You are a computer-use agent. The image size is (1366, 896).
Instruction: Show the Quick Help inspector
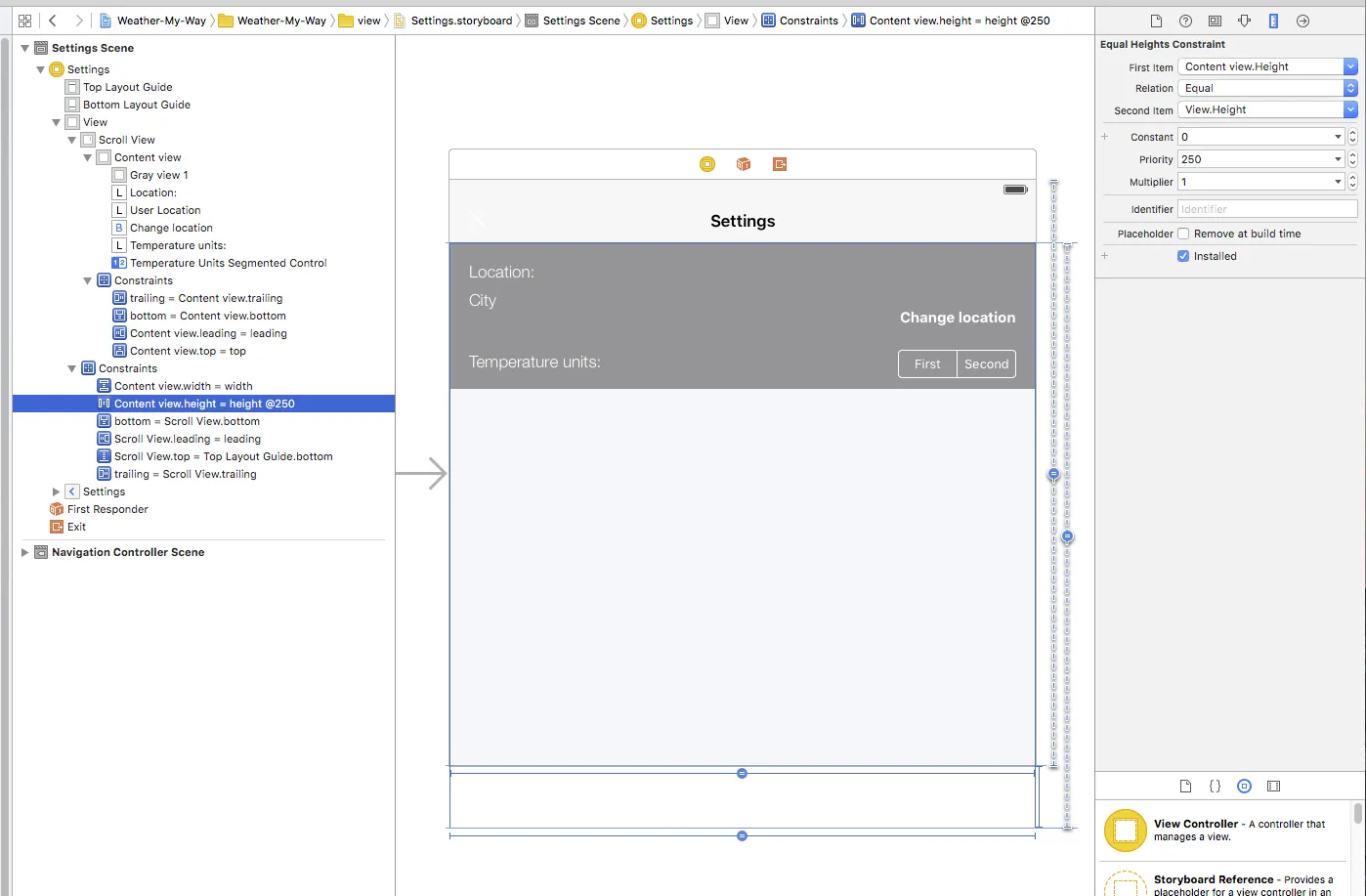coord(1185,21)
